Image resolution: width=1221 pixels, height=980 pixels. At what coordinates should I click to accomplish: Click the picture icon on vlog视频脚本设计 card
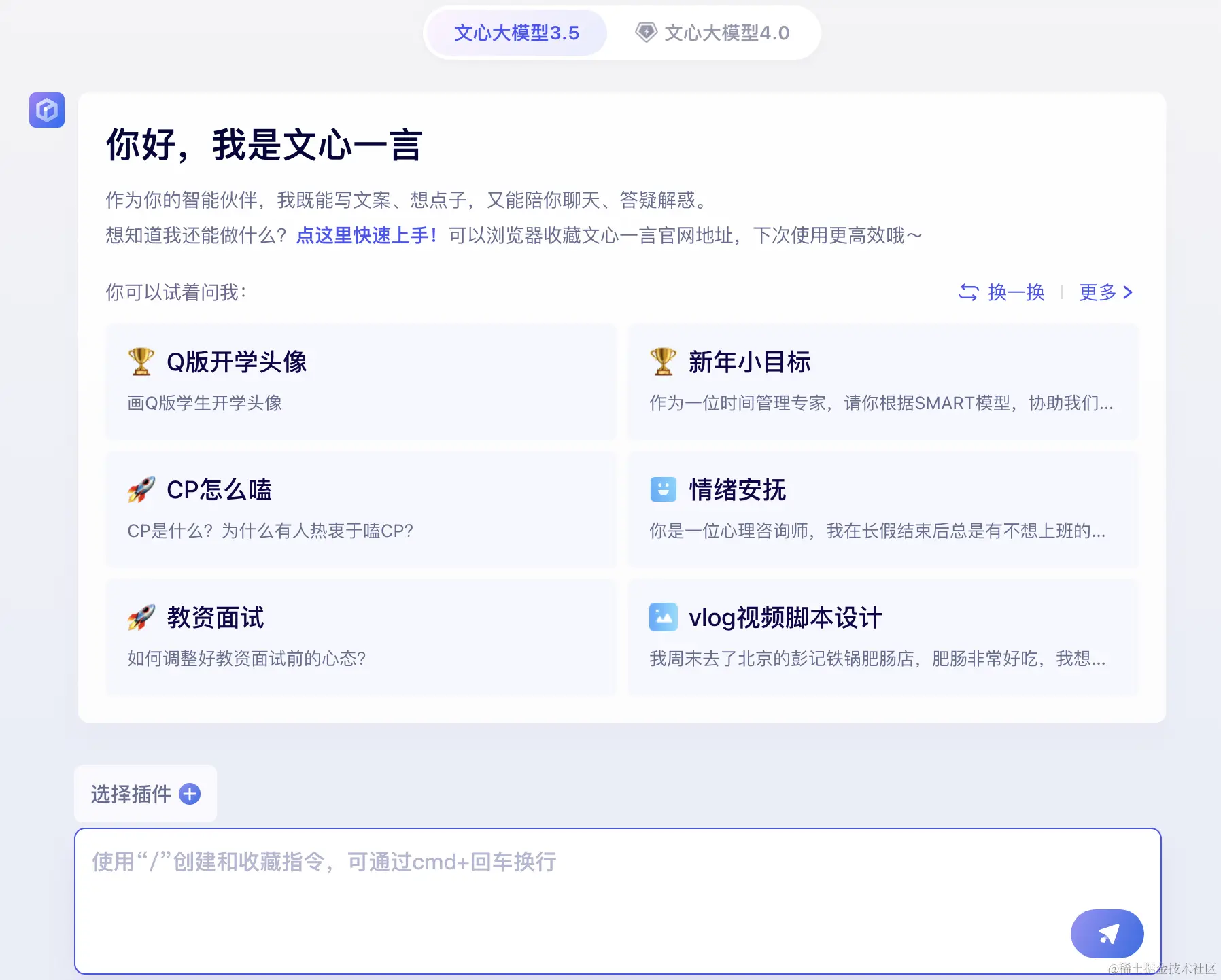pyautogui.click(x=664, y=617)
